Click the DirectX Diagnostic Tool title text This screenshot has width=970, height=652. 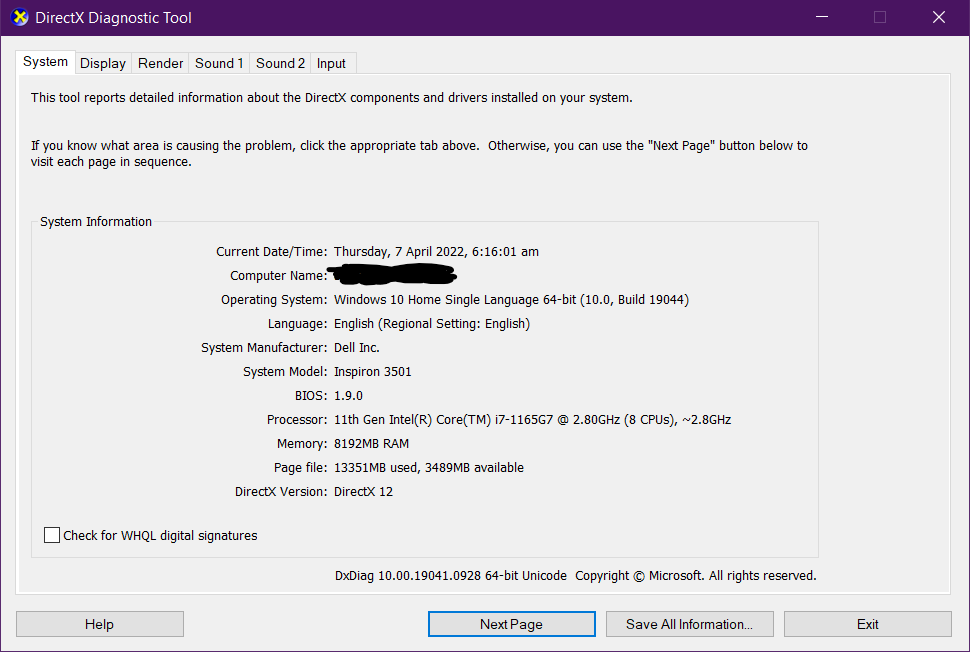113,18
